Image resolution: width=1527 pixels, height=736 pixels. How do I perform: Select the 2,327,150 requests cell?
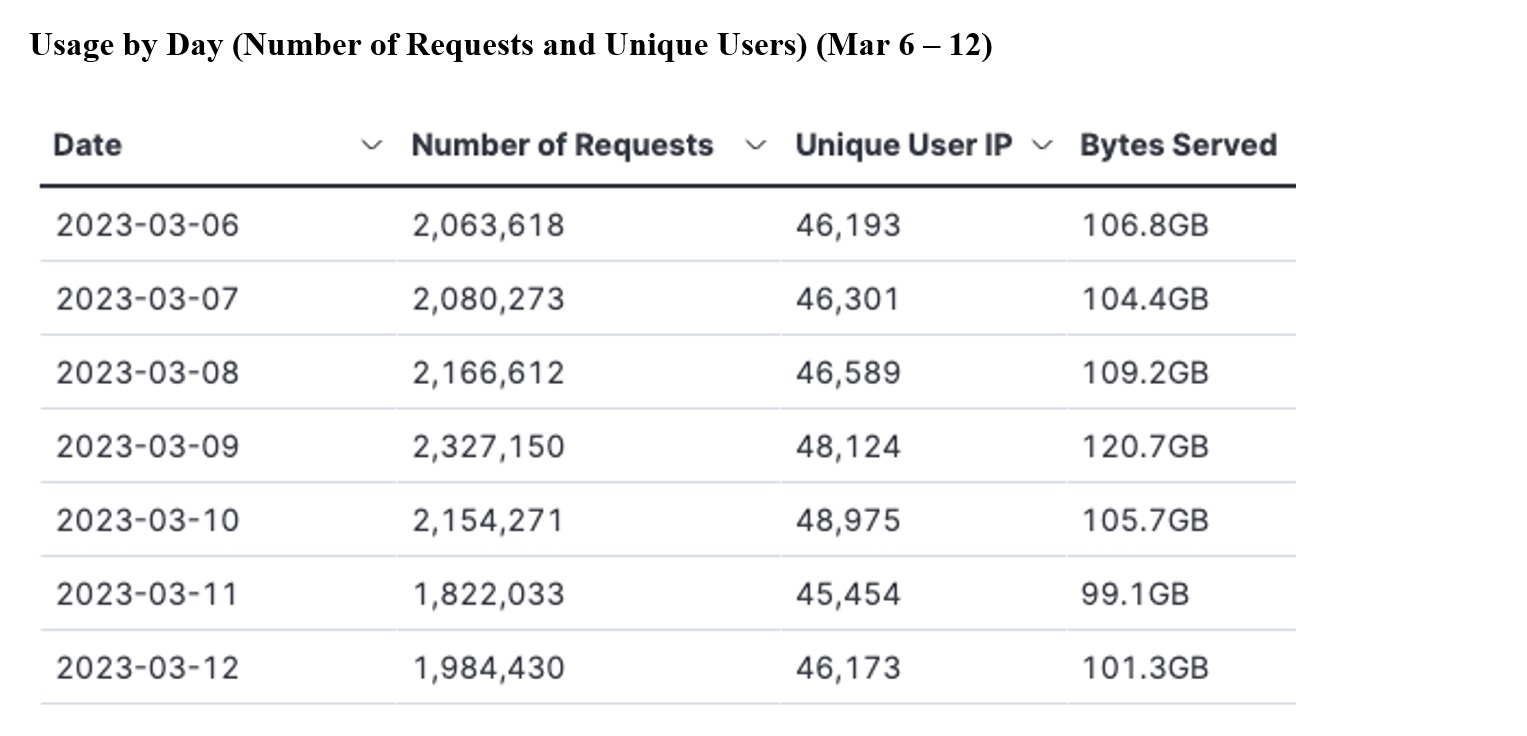[x=489, y=446]
